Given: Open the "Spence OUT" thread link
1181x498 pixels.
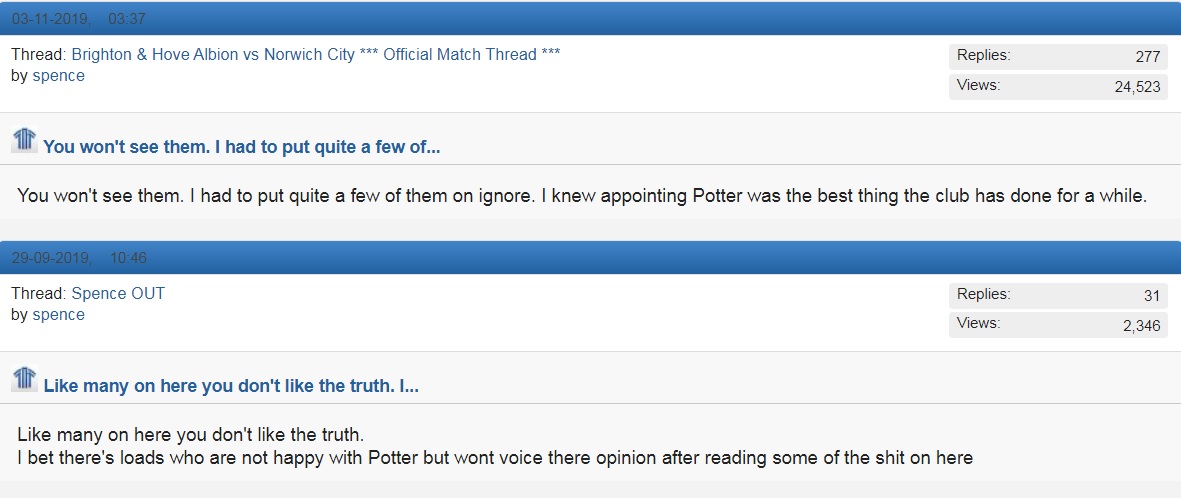Looking at the screenshot, I should click(x=118, y=294).
